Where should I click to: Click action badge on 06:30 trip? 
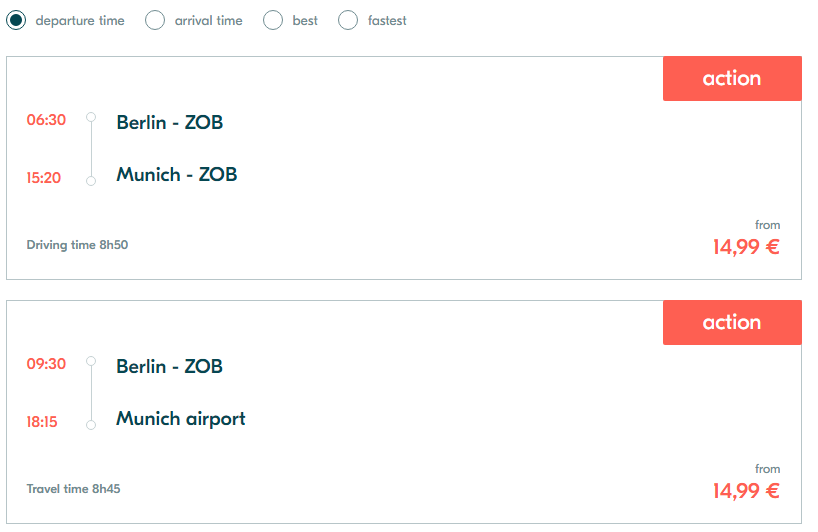(x=732, y=78)
